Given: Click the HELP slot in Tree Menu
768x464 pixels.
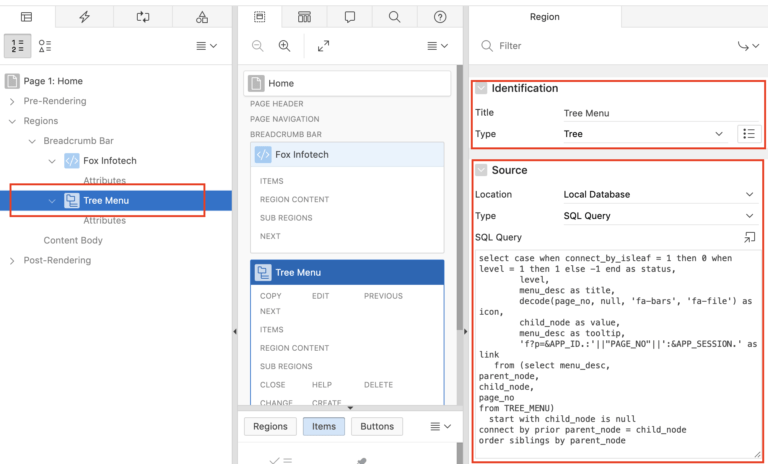Looking at the screenshot, I should tap(322, 385).
